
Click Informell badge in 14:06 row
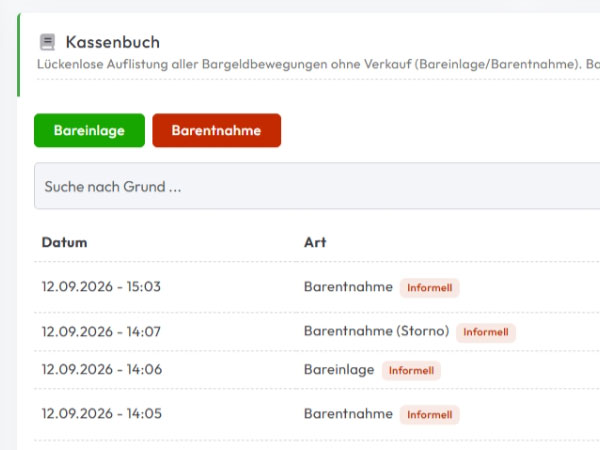(411, 371)
